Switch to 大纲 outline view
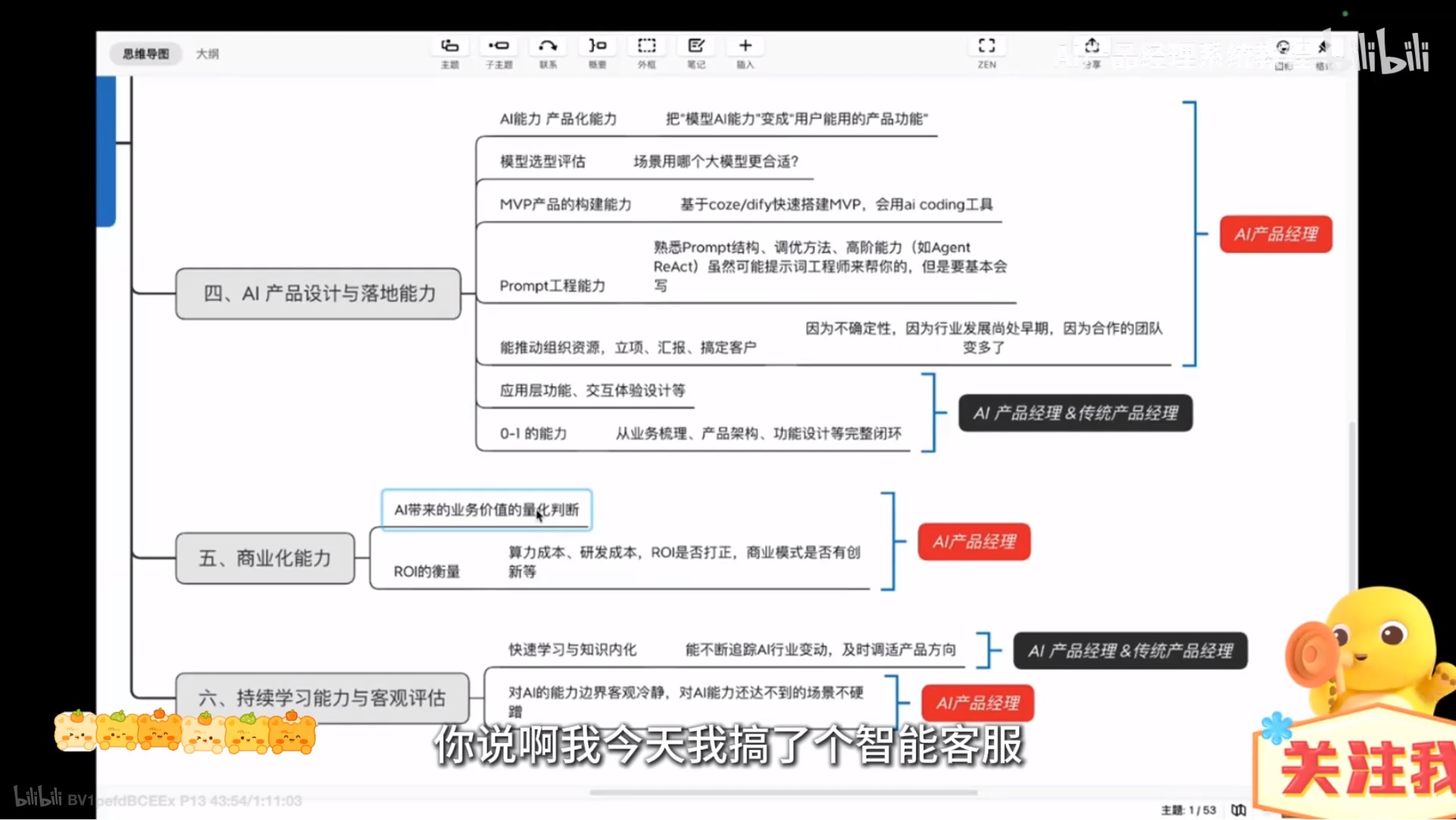 point(208,54)
